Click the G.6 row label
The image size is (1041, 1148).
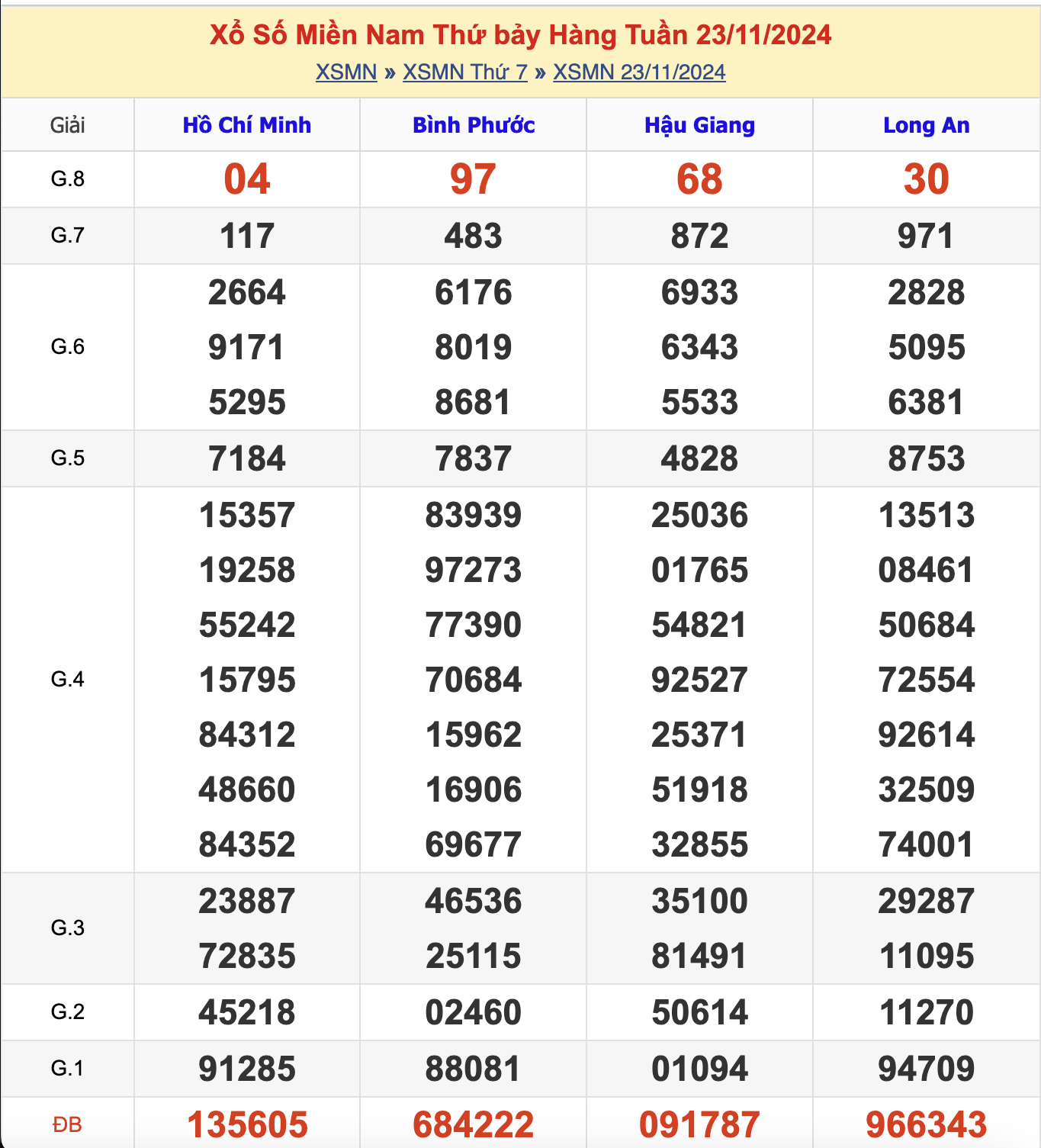[x=68, y=347]
